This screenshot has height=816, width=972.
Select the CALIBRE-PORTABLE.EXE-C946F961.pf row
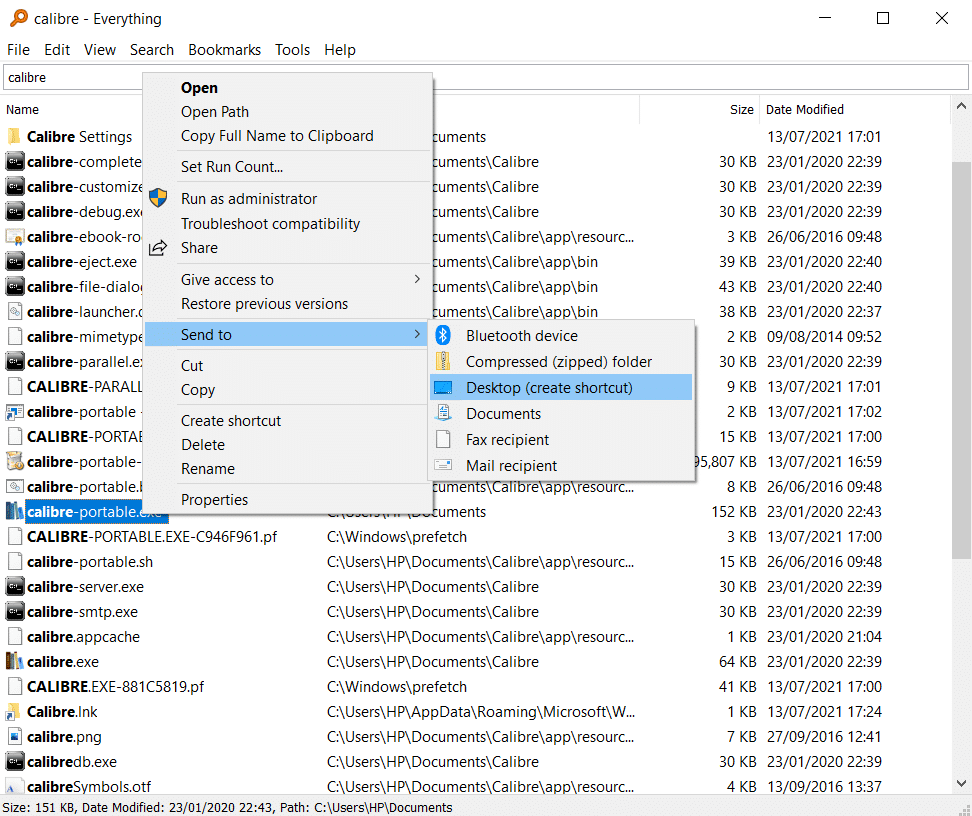coord(476,536)
